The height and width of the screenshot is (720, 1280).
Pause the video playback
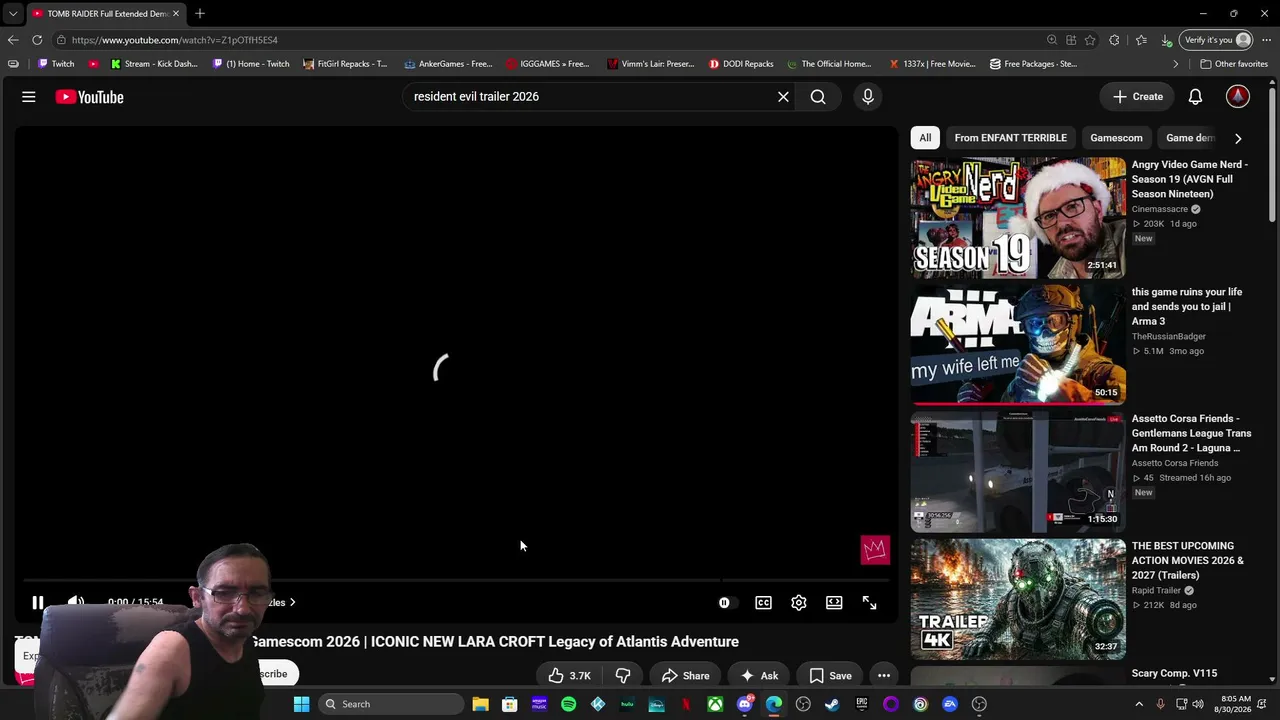pos(38,603)
